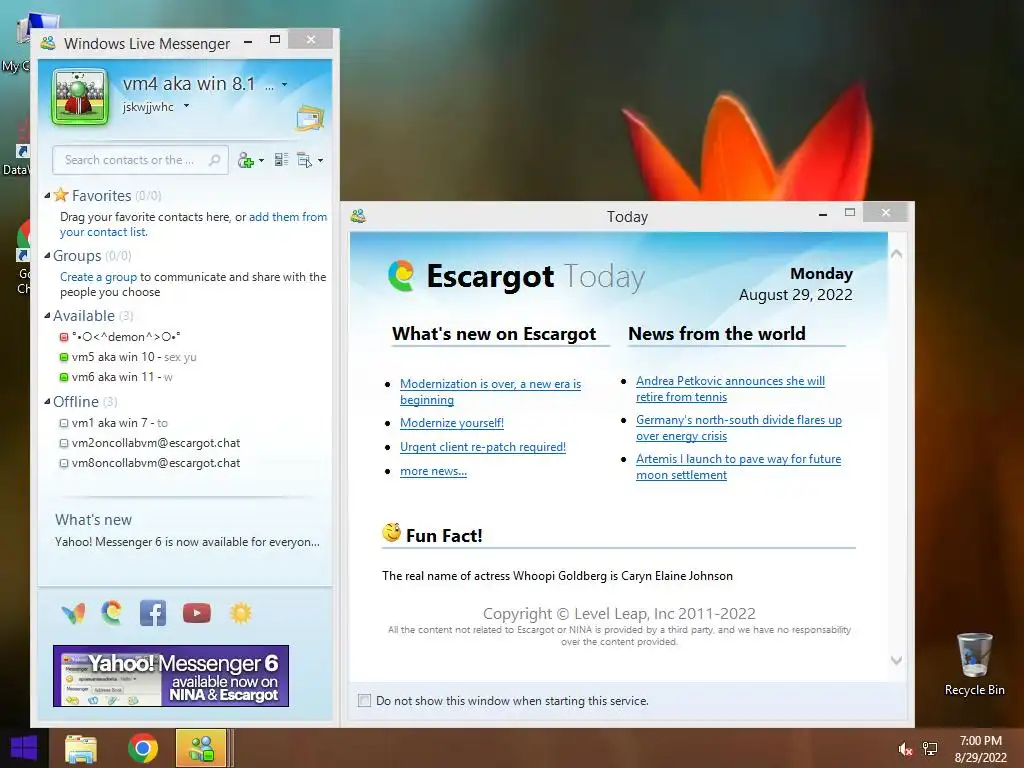The height and width of the screenshot is (768, 1024).
Task: Open Andrea Petkovic tennis retirement link
Action: pyautogui.click(x=730, y=389)
